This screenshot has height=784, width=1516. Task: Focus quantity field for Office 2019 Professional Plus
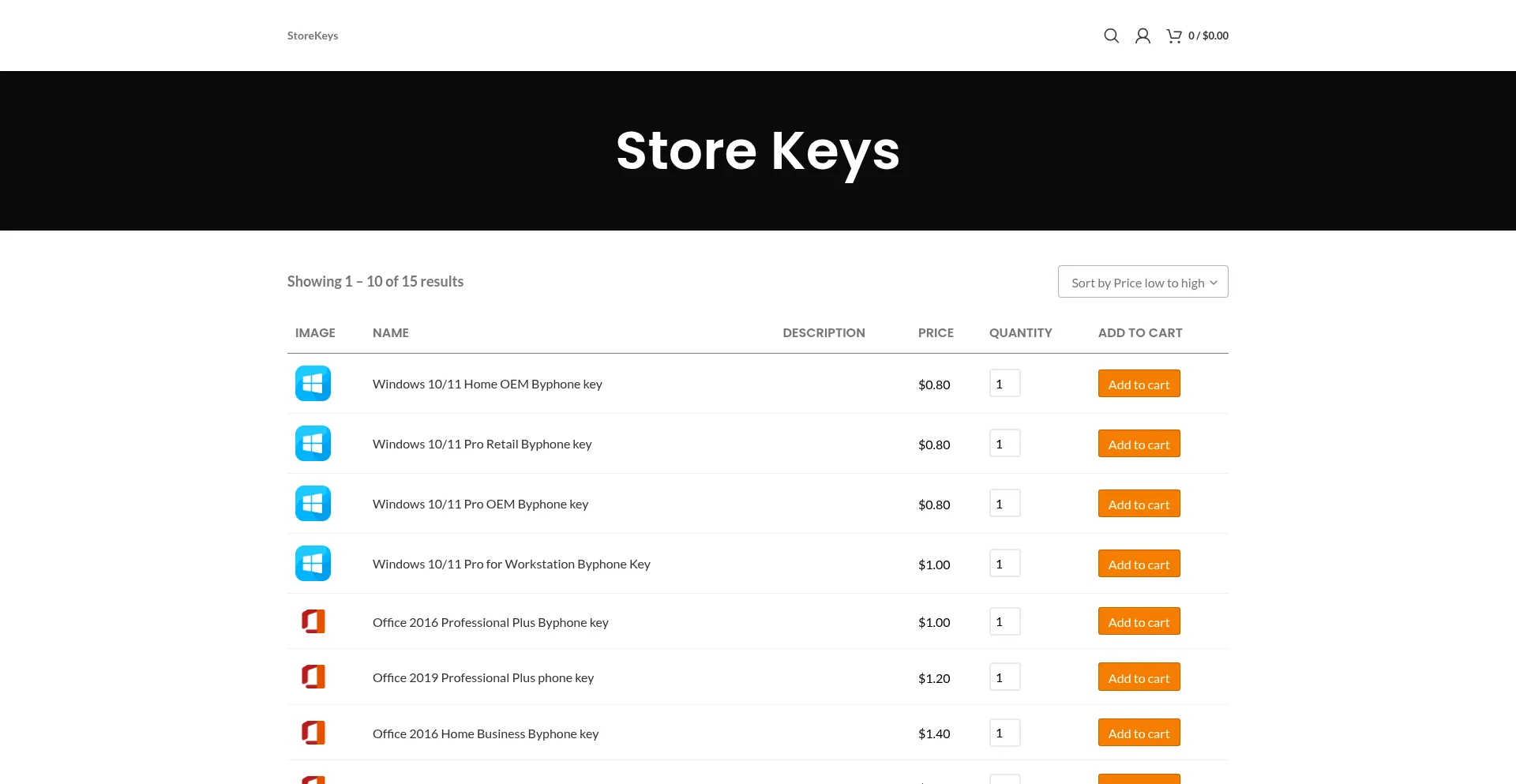[x=1004, y=677]
